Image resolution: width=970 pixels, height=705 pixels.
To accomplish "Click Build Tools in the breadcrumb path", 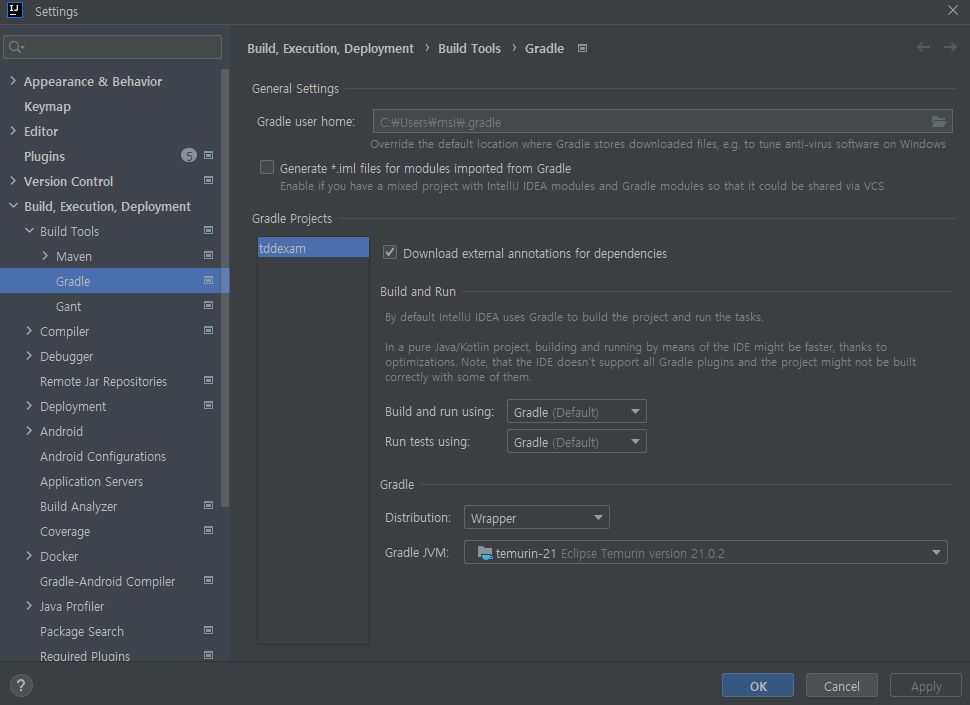I will pyautogui.click(x=469, y=47).
